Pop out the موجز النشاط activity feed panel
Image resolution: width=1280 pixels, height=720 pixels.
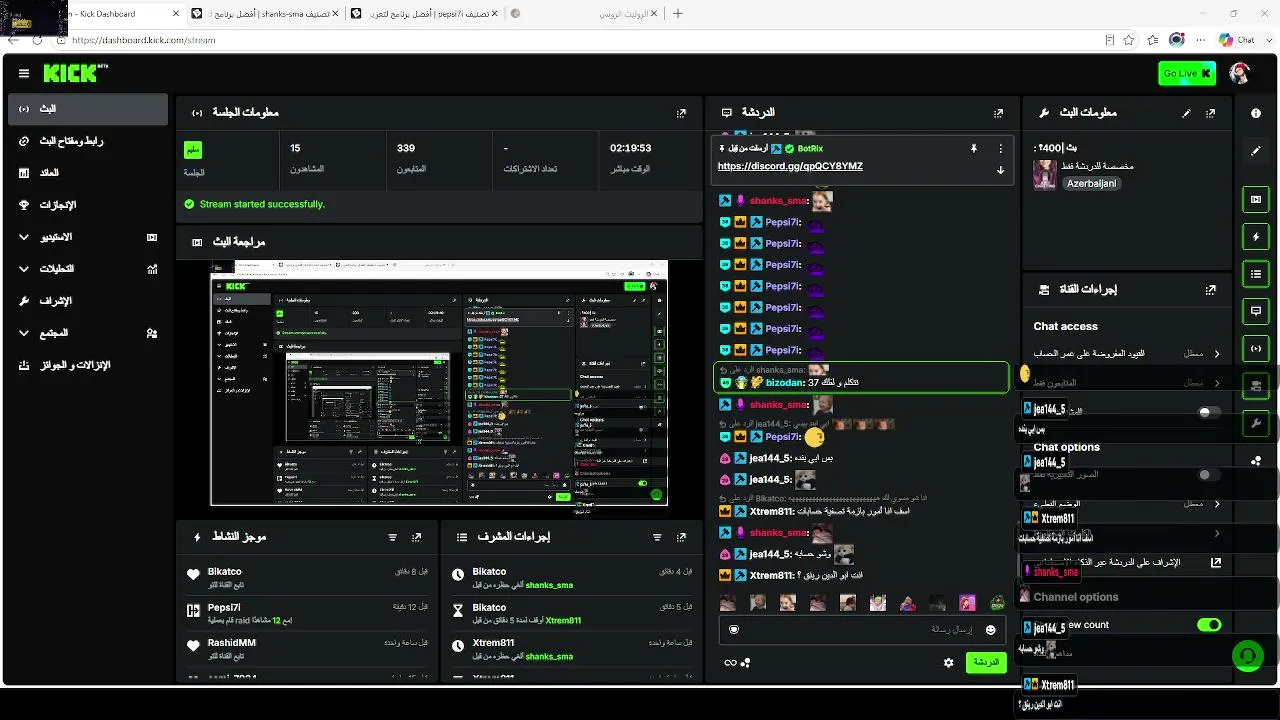(417, 537)
